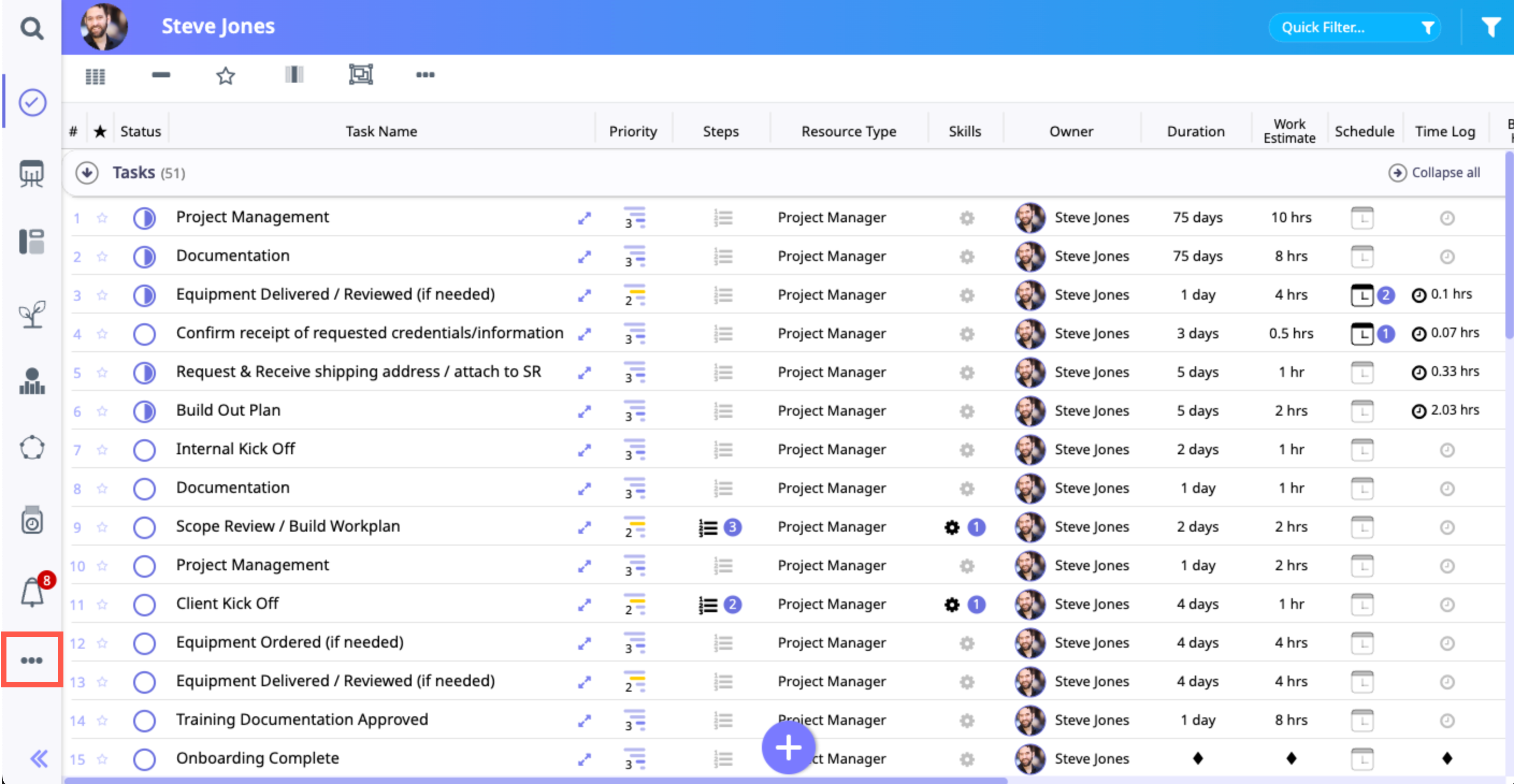Click the grid view toolbar icon
The width and height of the screenshot is (1514, 784).
[x=95, y=76]
